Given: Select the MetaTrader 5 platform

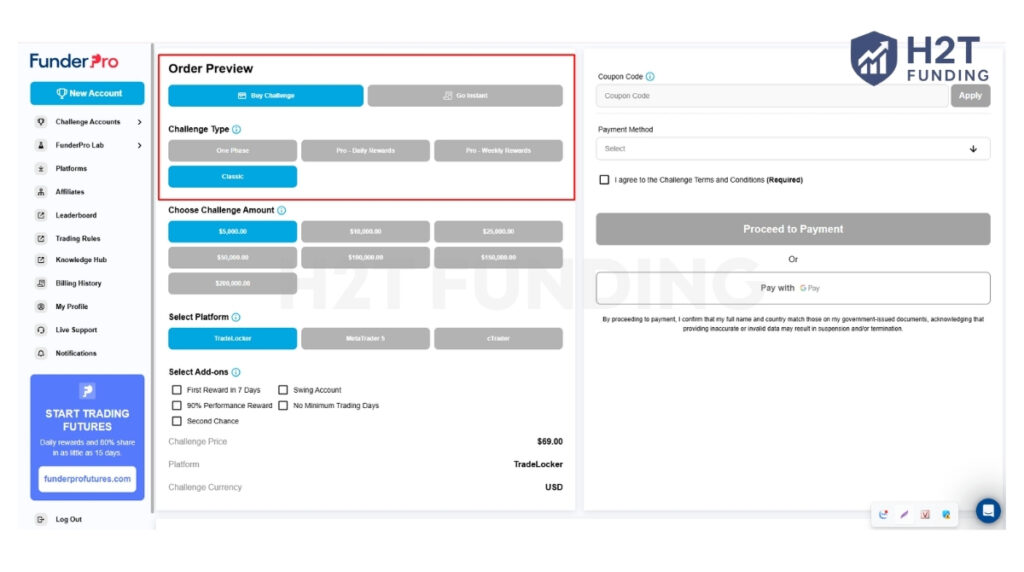Looking at the screenshot, I should pyautogui.click(x=365, y=338).
